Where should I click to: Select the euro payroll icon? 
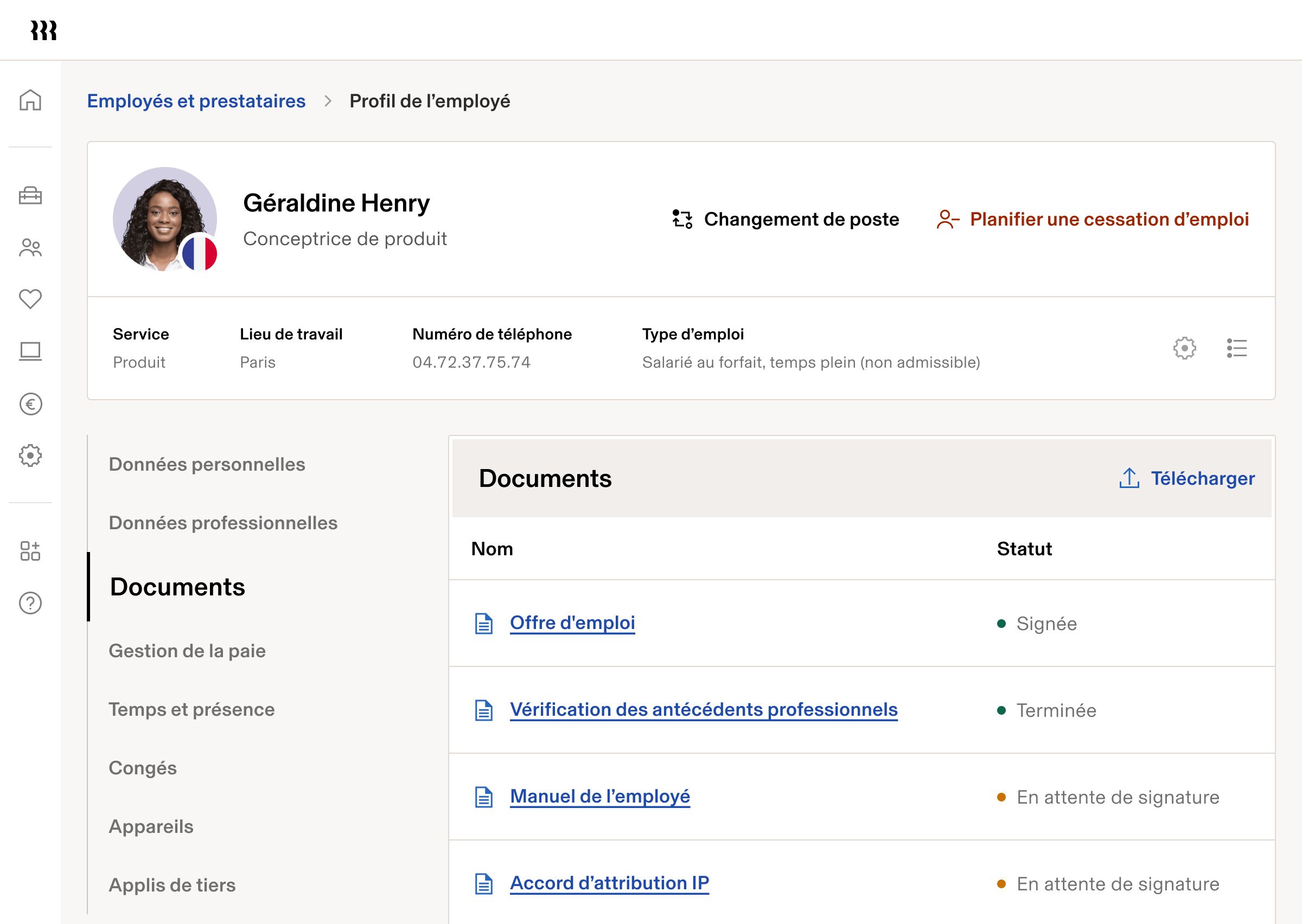click(x=31, y=404)
